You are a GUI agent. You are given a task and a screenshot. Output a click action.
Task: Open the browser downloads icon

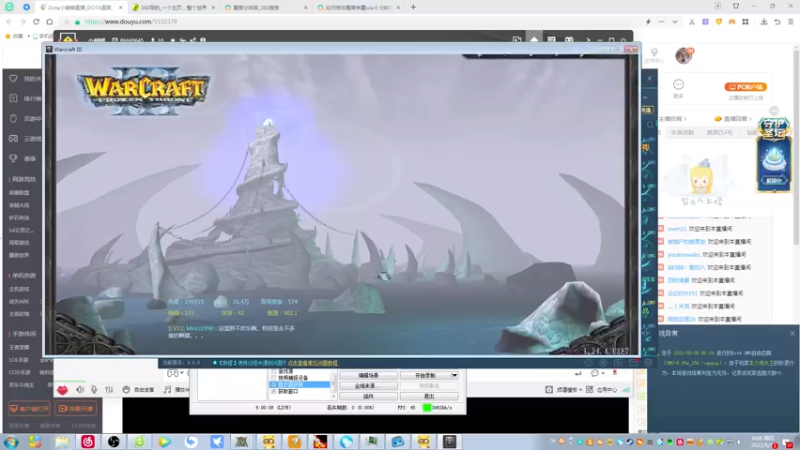[x=764, y=22]
